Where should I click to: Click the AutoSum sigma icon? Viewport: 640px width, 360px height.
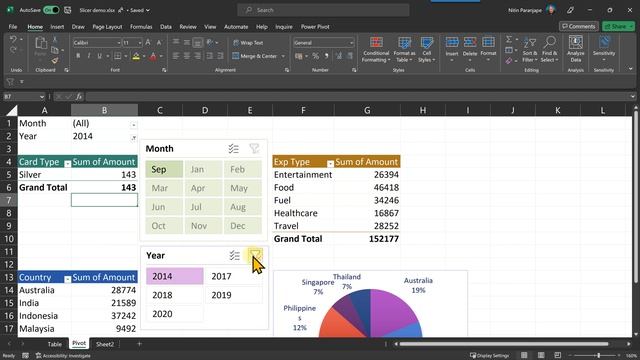[x=509, y=39]
